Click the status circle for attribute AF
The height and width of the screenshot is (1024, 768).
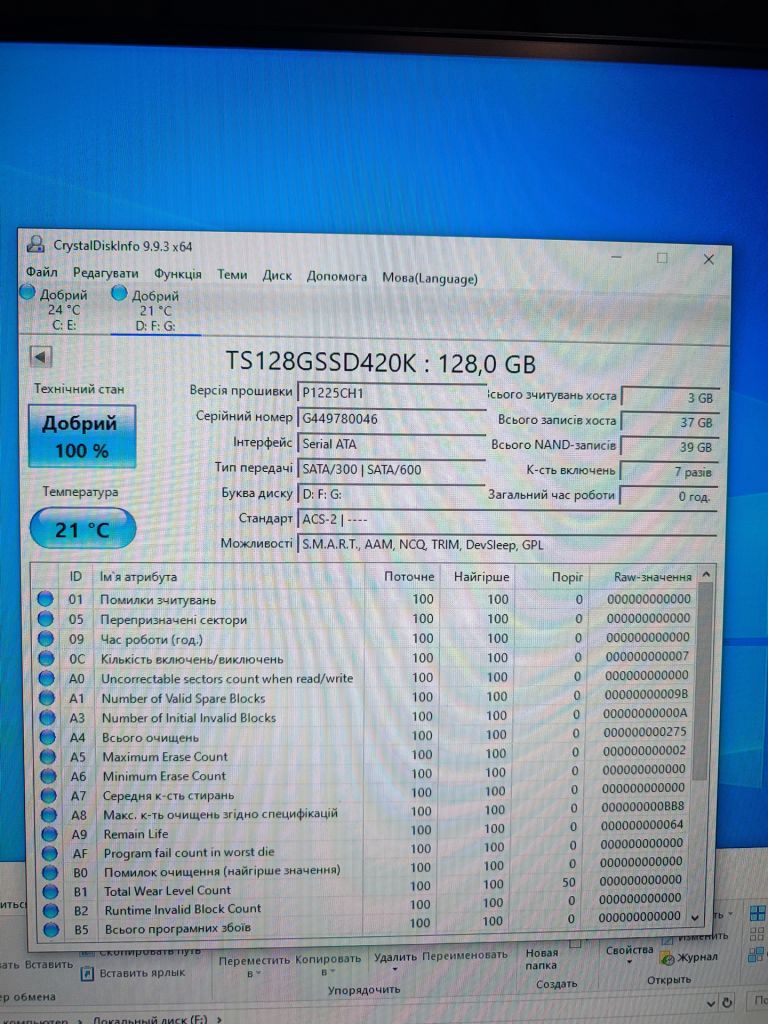50,853
